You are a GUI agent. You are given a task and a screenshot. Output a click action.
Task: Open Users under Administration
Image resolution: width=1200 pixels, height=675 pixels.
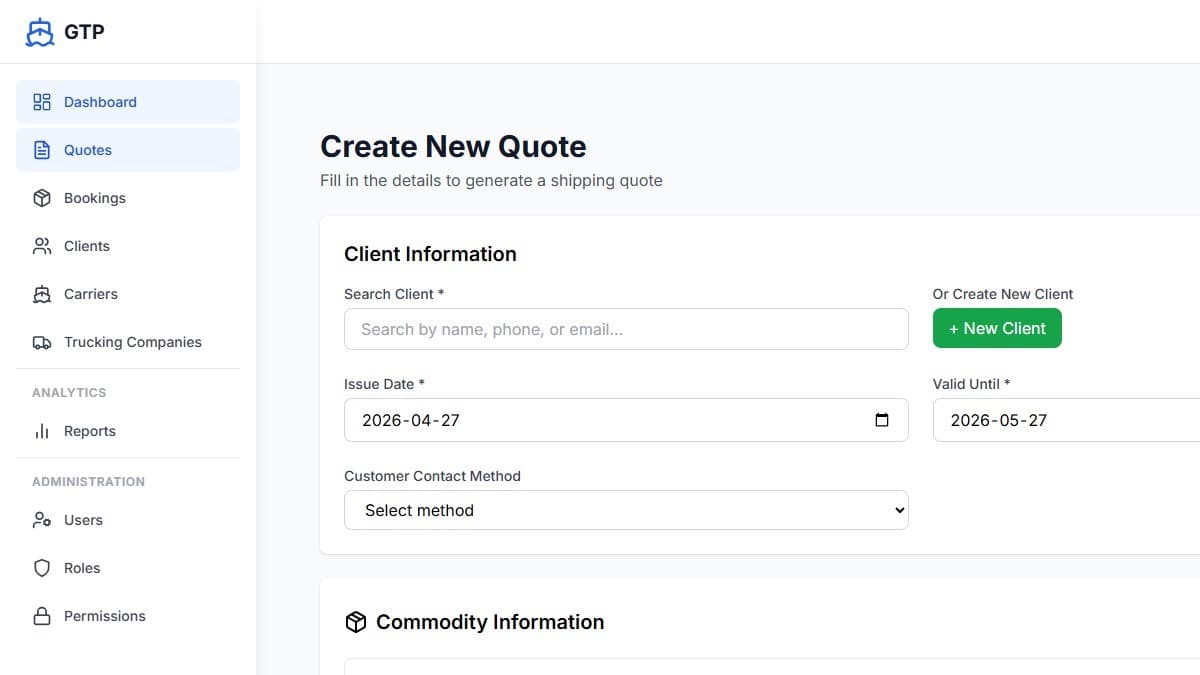(128, 520)
